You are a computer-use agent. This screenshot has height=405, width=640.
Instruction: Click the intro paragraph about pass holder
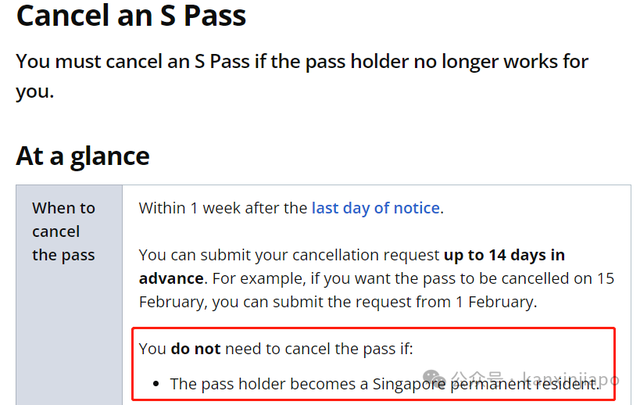tap(302, 76)
